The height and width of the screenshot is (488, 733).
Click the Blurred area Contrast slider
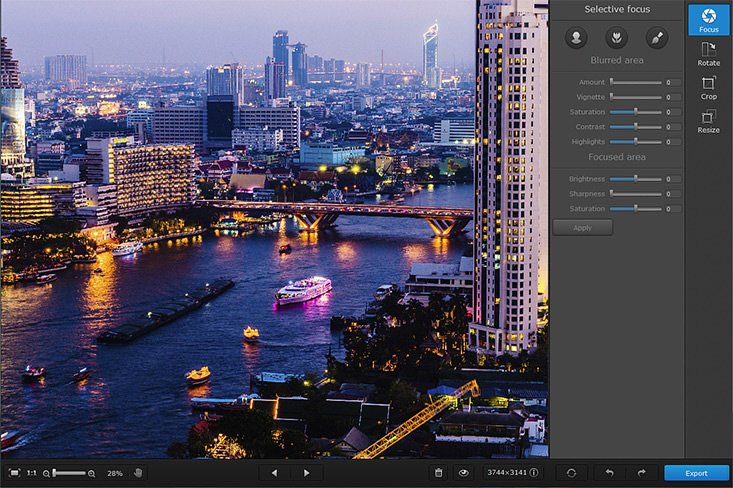coord(636,127)
